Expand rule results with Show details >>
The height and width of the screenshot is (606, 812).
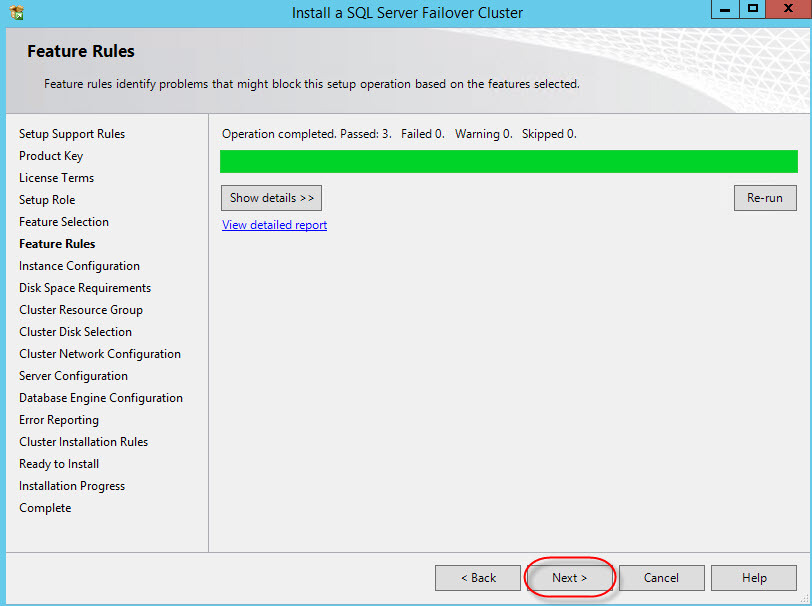(x=271, y=198)
